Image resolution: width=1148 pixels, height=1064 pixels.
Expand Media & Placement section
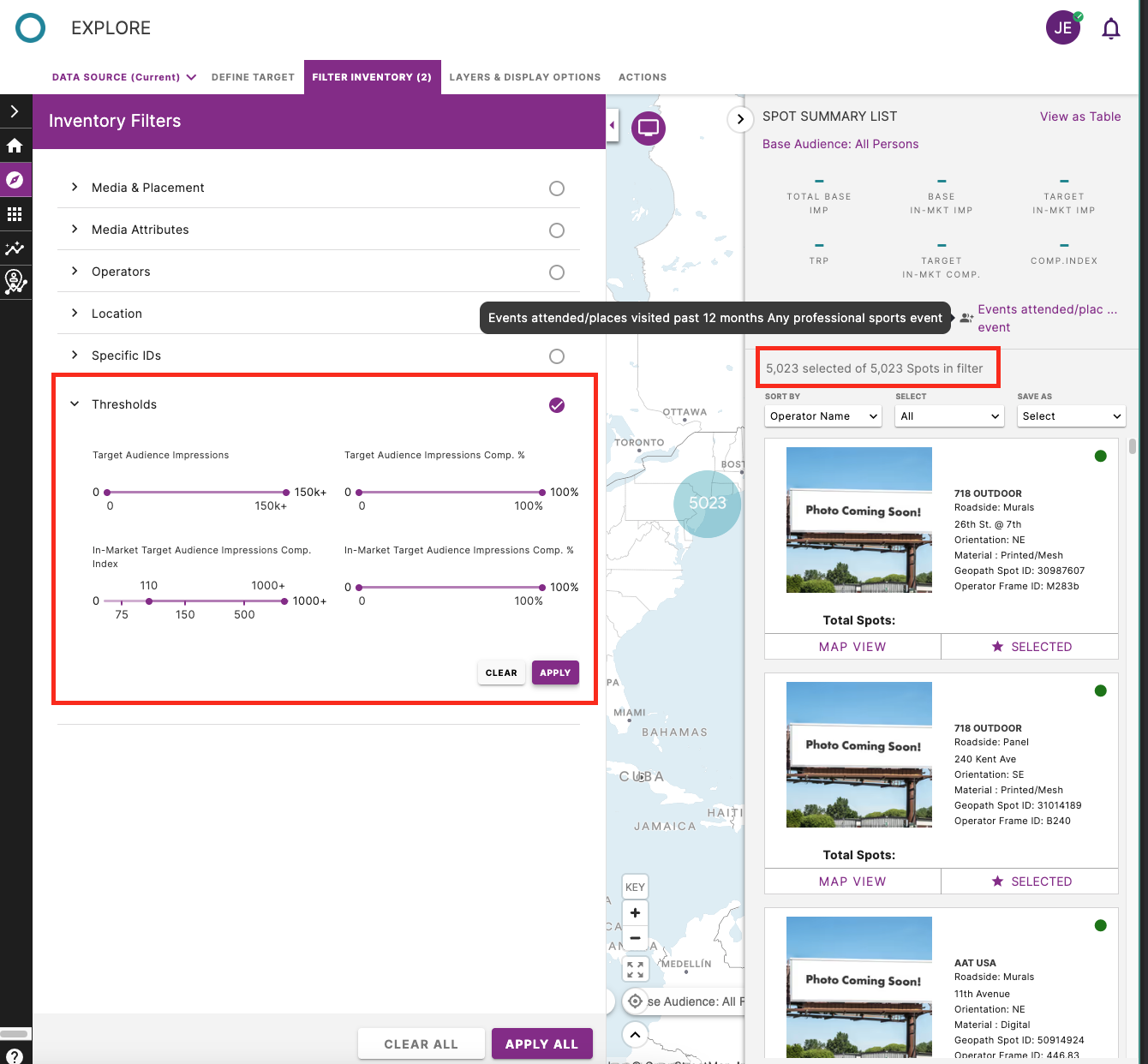75,187
